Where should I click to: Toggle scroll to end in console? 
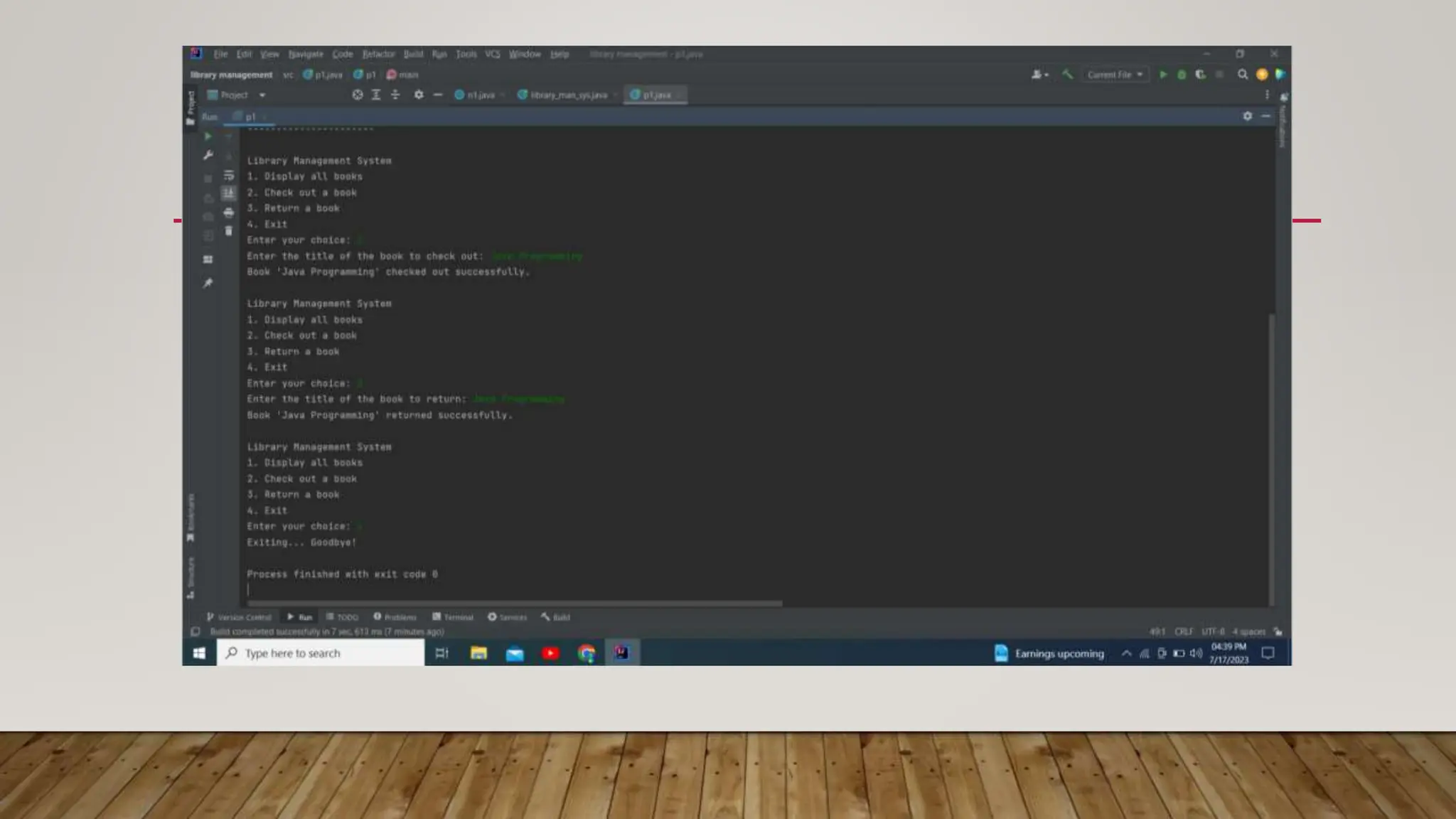tap(228, 193)
